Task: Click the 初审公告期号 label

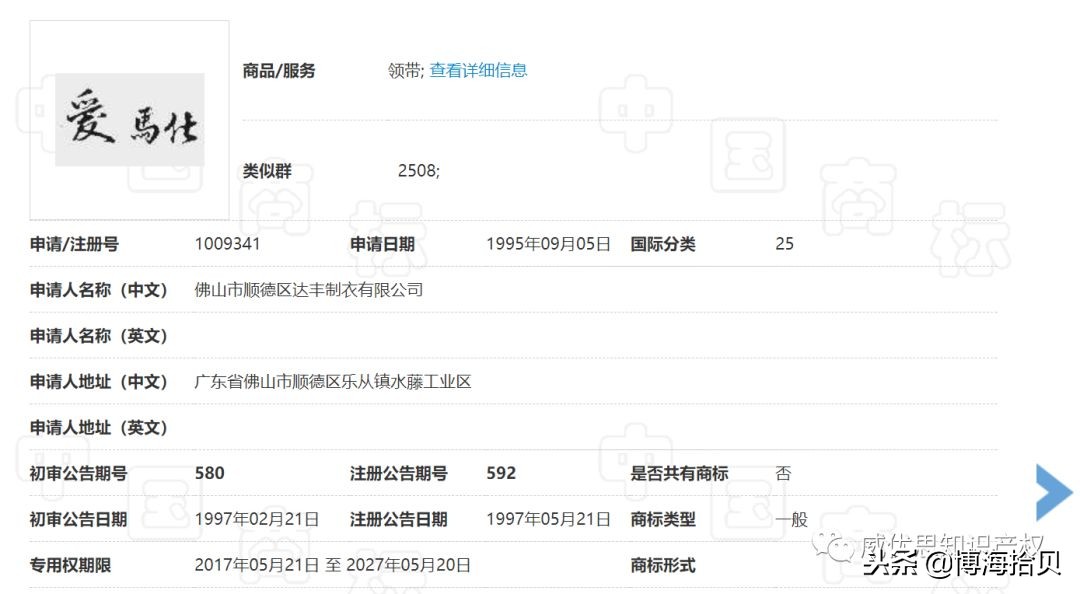Action: [79, 473]
